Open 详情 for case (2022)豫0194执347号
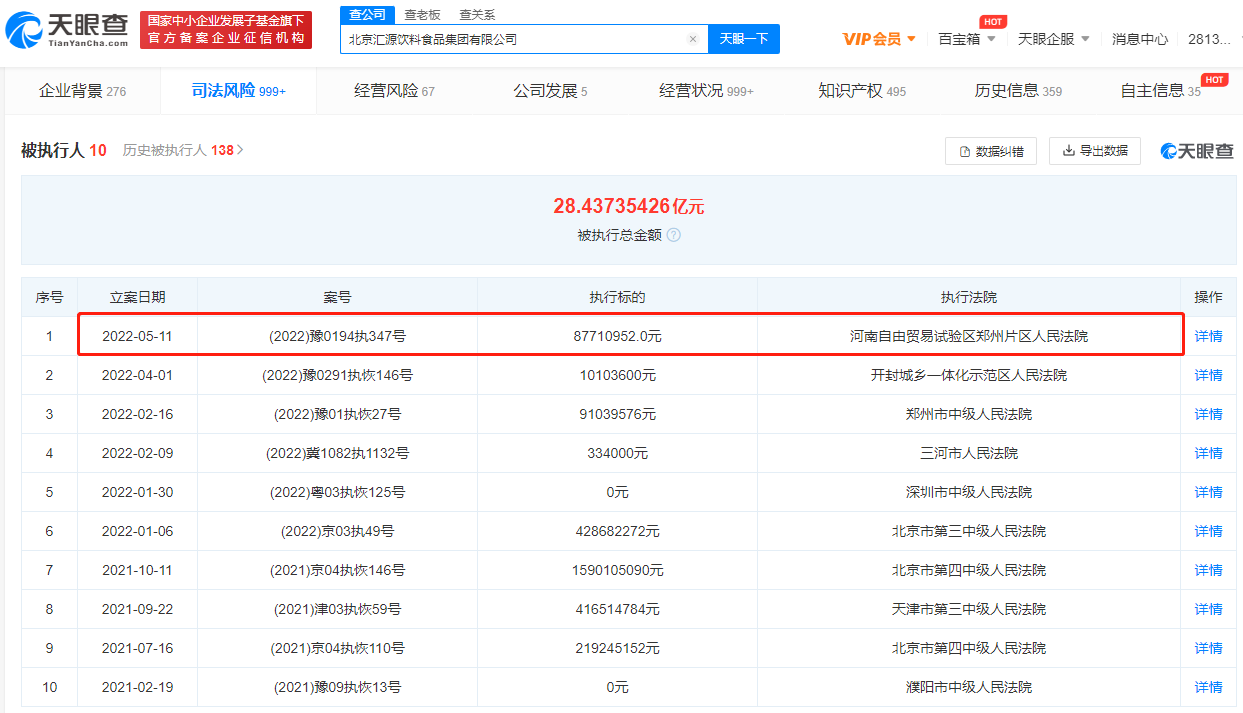 click(1209, 336)
